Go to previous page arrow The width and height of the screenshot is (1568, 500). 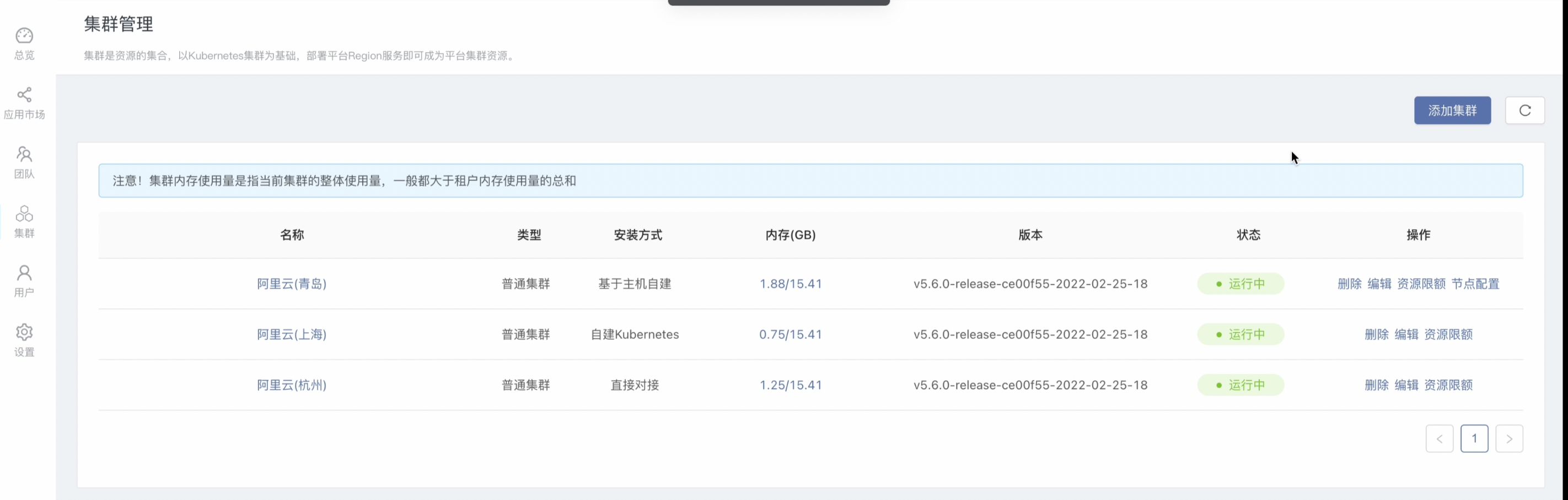(1440, 439)
